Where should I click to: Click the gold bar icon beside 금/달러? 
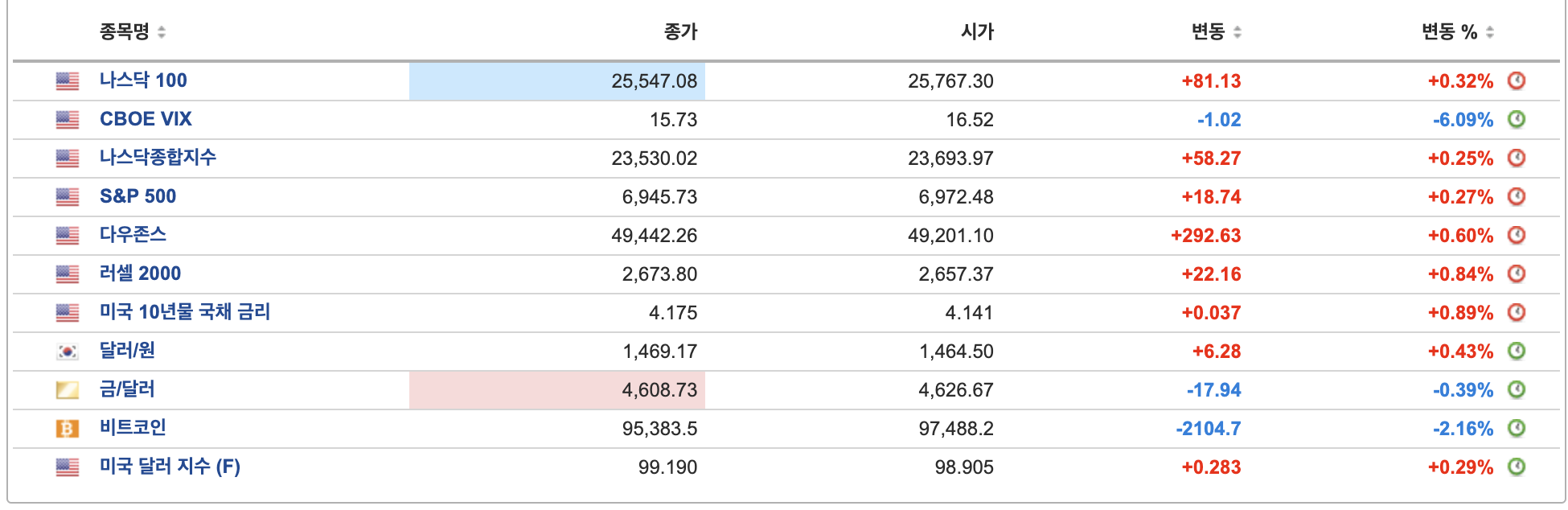pyautogui.click(x=68, y=390)
